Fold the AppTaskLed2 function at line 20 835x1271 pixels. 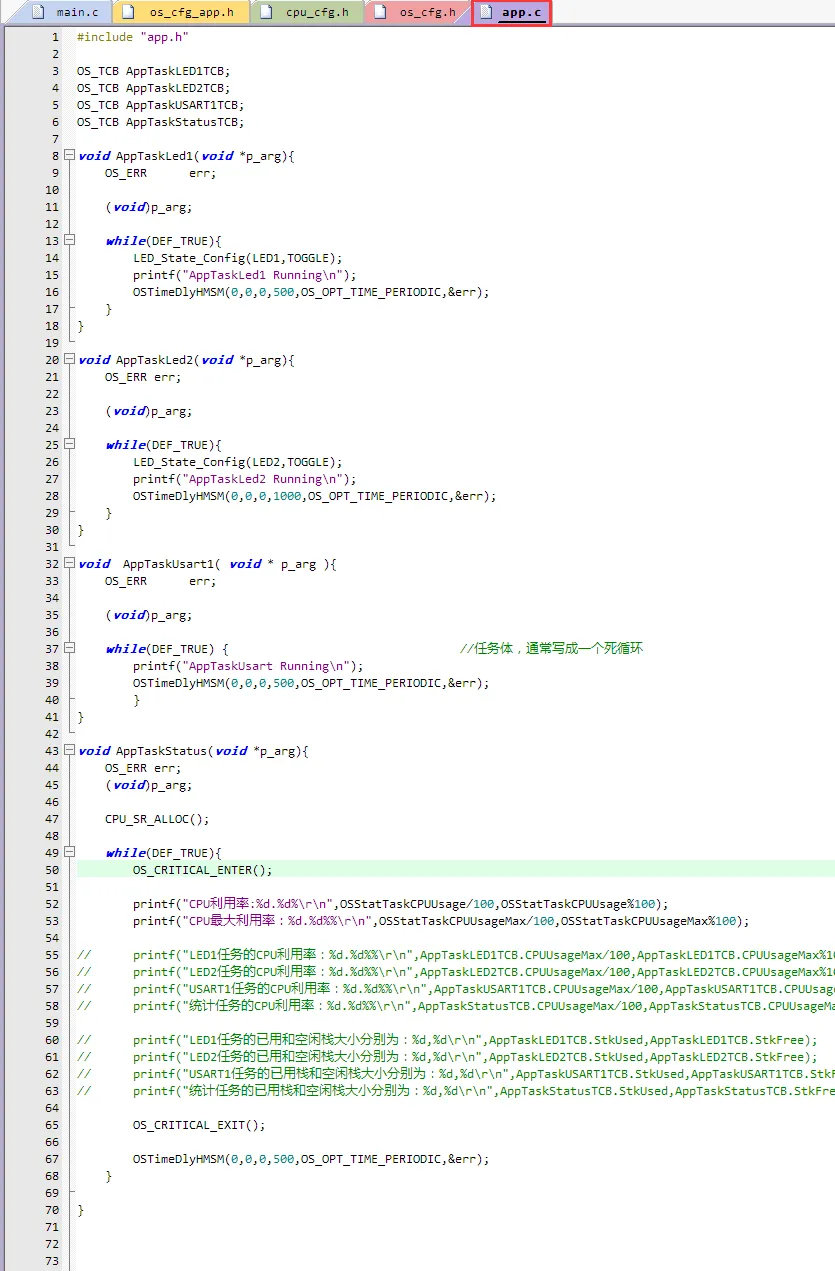coord(68,360)
